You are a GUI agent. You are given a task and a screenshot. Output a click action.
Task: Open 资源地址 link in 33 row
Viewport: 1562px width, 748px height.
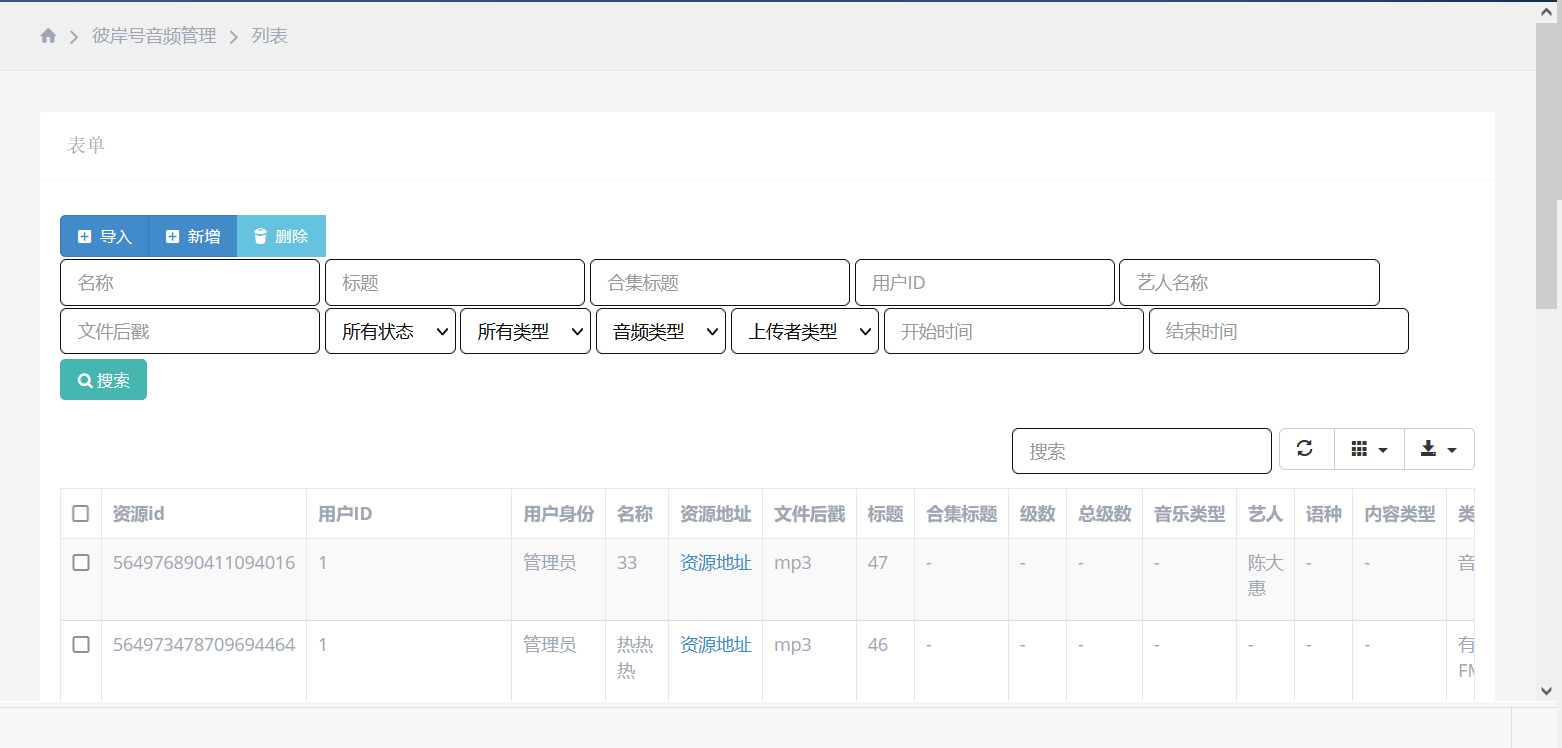716,563
